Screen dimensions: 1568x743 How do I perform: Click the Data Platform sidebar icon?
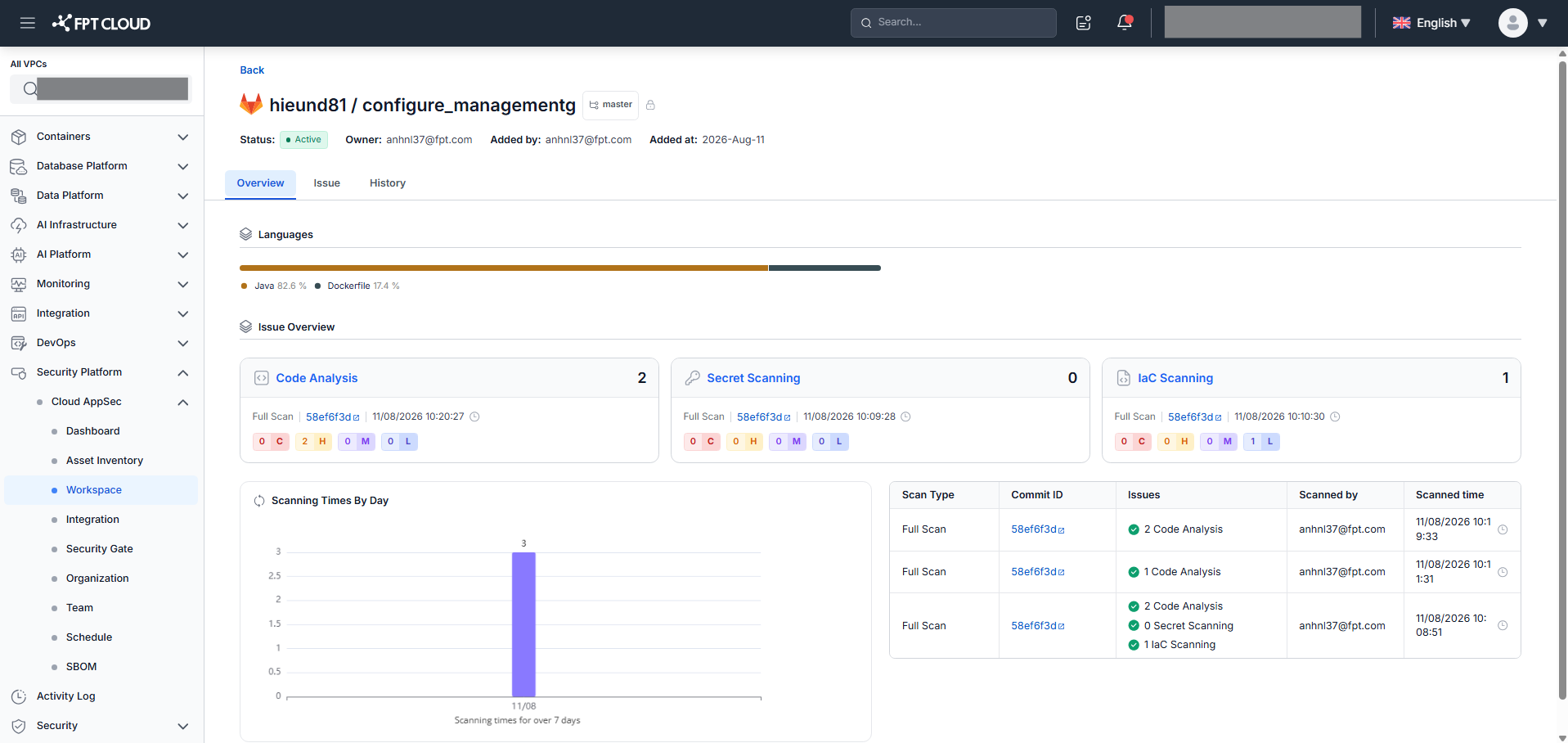19,196
